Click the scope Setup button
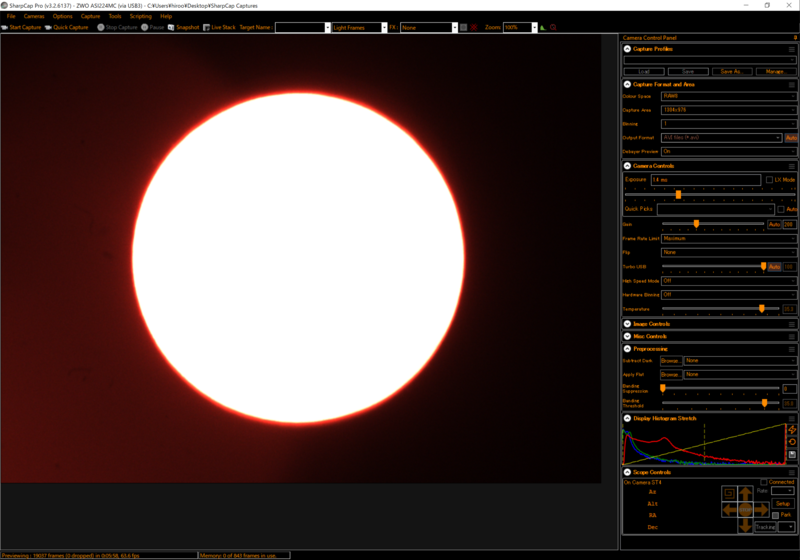This screenshot has width=800, height=560. pyautogui.click(x=783, y=503)
